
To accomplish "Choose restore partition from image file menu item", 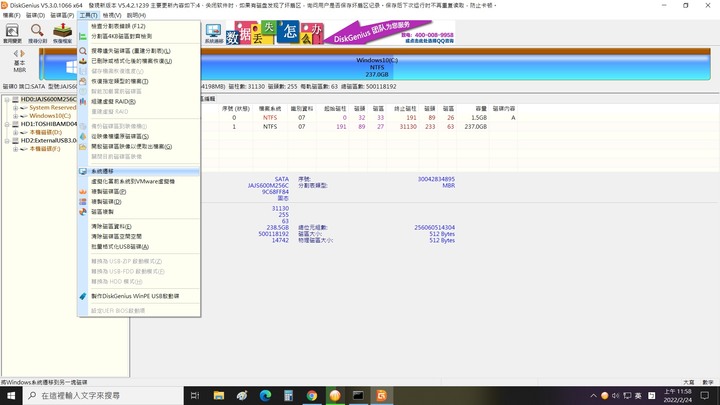I will click(x=139, y=136).
